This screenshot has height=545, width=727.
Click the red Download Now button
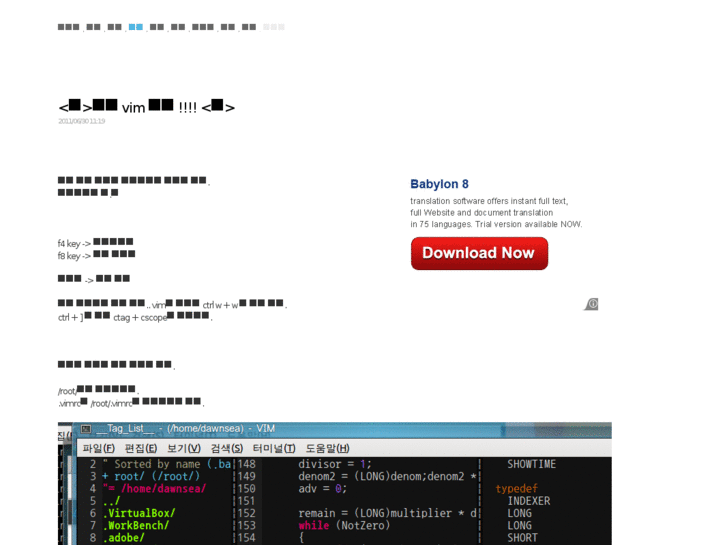pyautogui.click(x=479, y=253)
